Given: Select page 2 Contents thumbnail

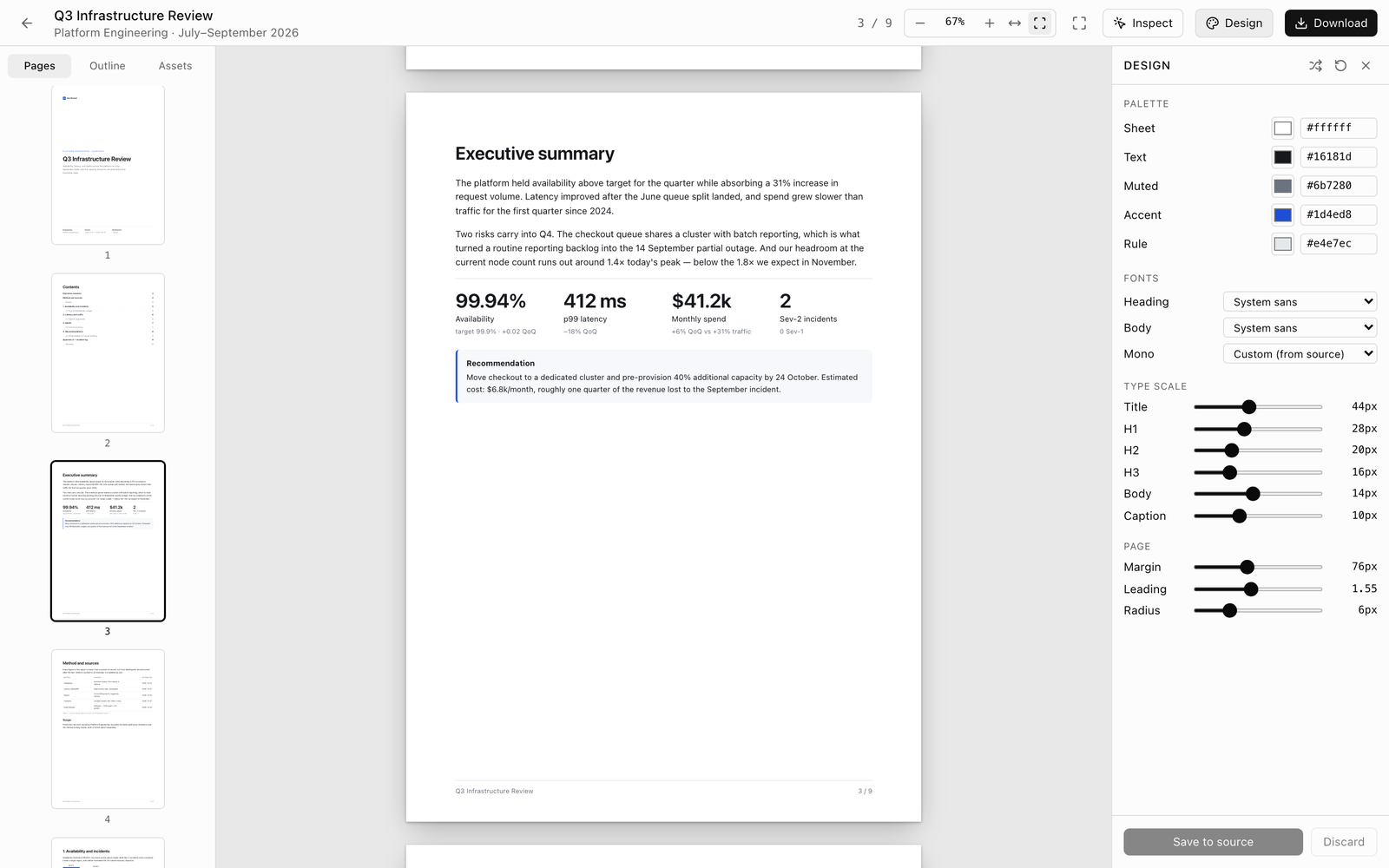Looking at the screenshot, I should click(x=108, y=353).
